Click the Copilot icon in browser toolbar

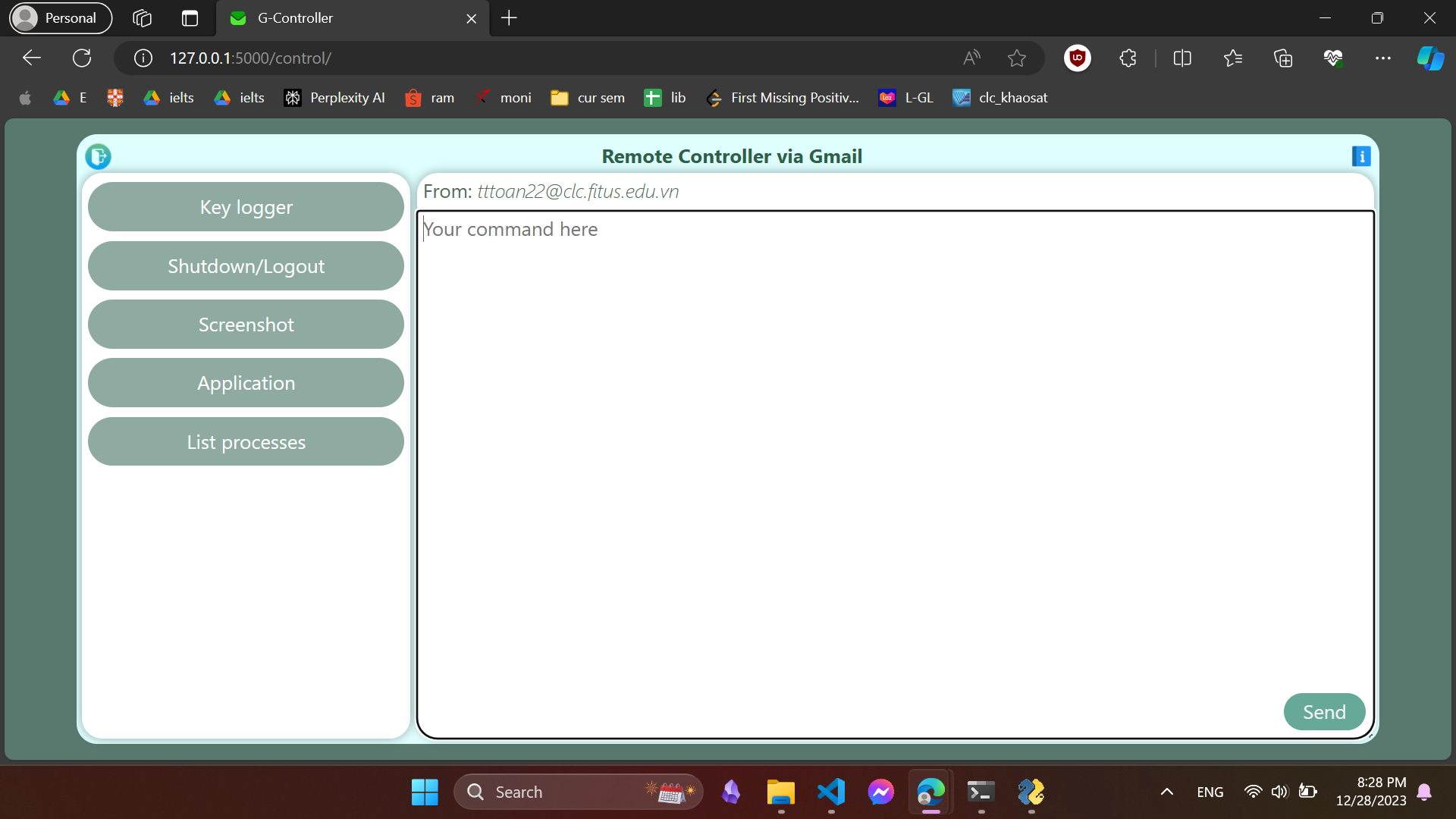click(1430, 58)
